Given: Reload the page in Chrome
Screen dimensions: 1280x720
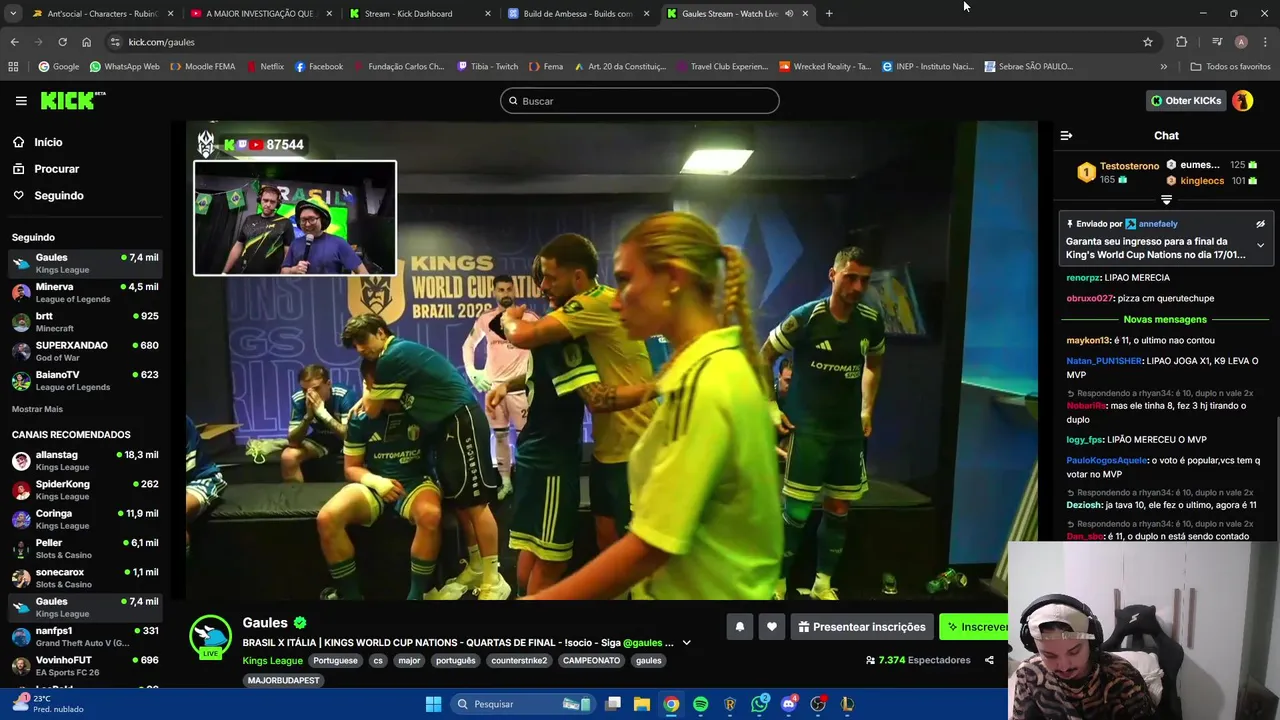Looking at the screenshot, I should (62, 42).
